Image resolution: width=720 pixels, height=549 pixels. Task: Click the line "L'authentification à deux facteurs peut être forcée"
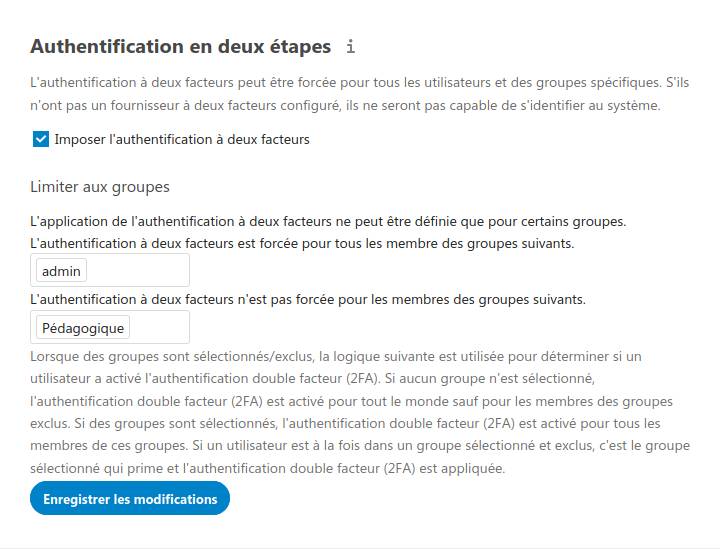point(360,83)
